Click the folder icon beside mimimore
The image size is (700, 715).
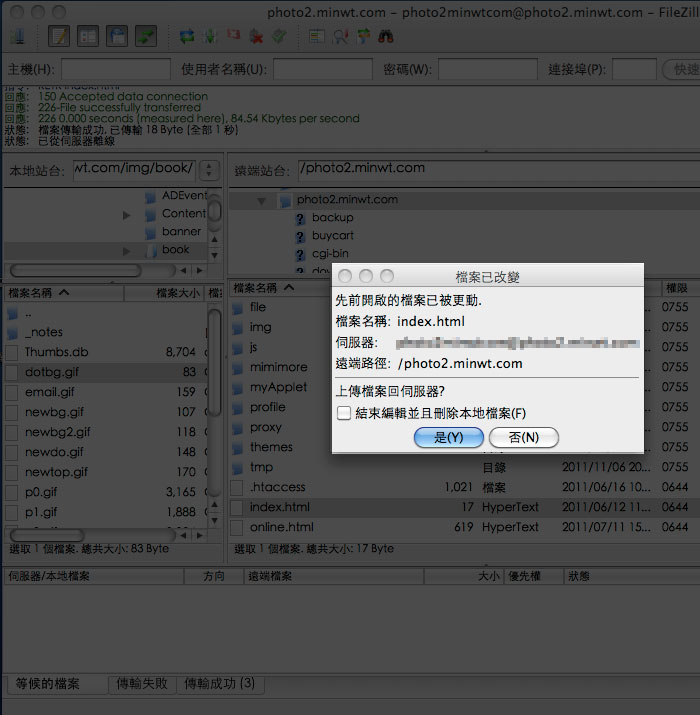(238, 368)
